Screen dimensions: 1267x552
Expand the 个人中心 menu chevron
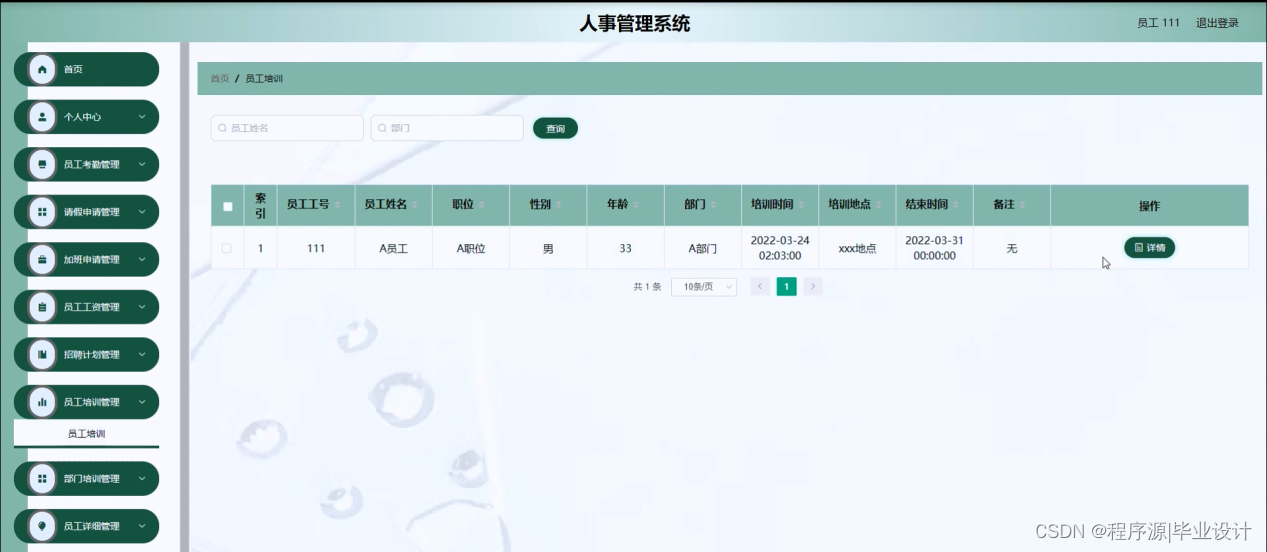pyautogui.click(x=142, y=117)
